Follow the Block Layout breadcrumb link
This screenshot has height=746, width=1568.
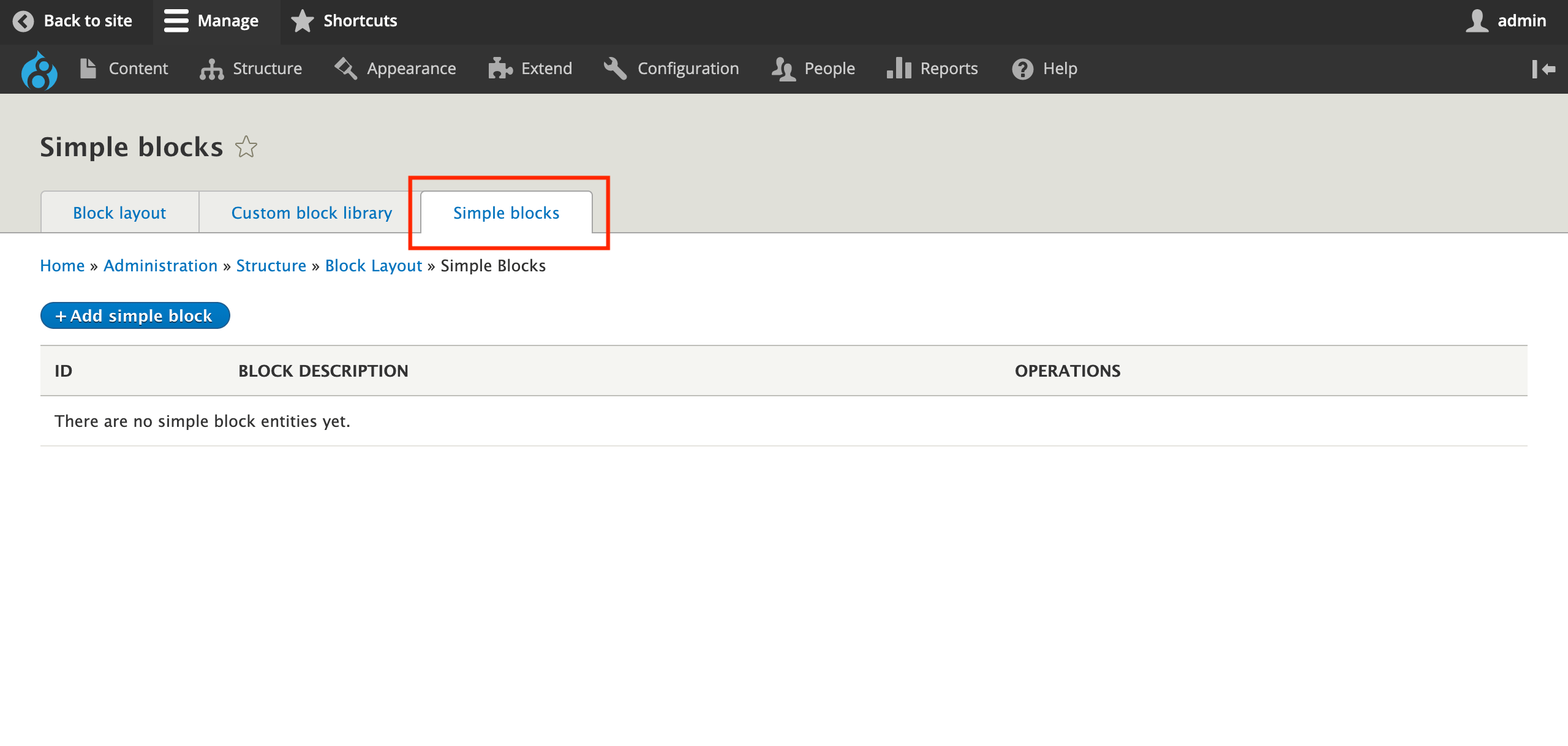pos(373,266)
